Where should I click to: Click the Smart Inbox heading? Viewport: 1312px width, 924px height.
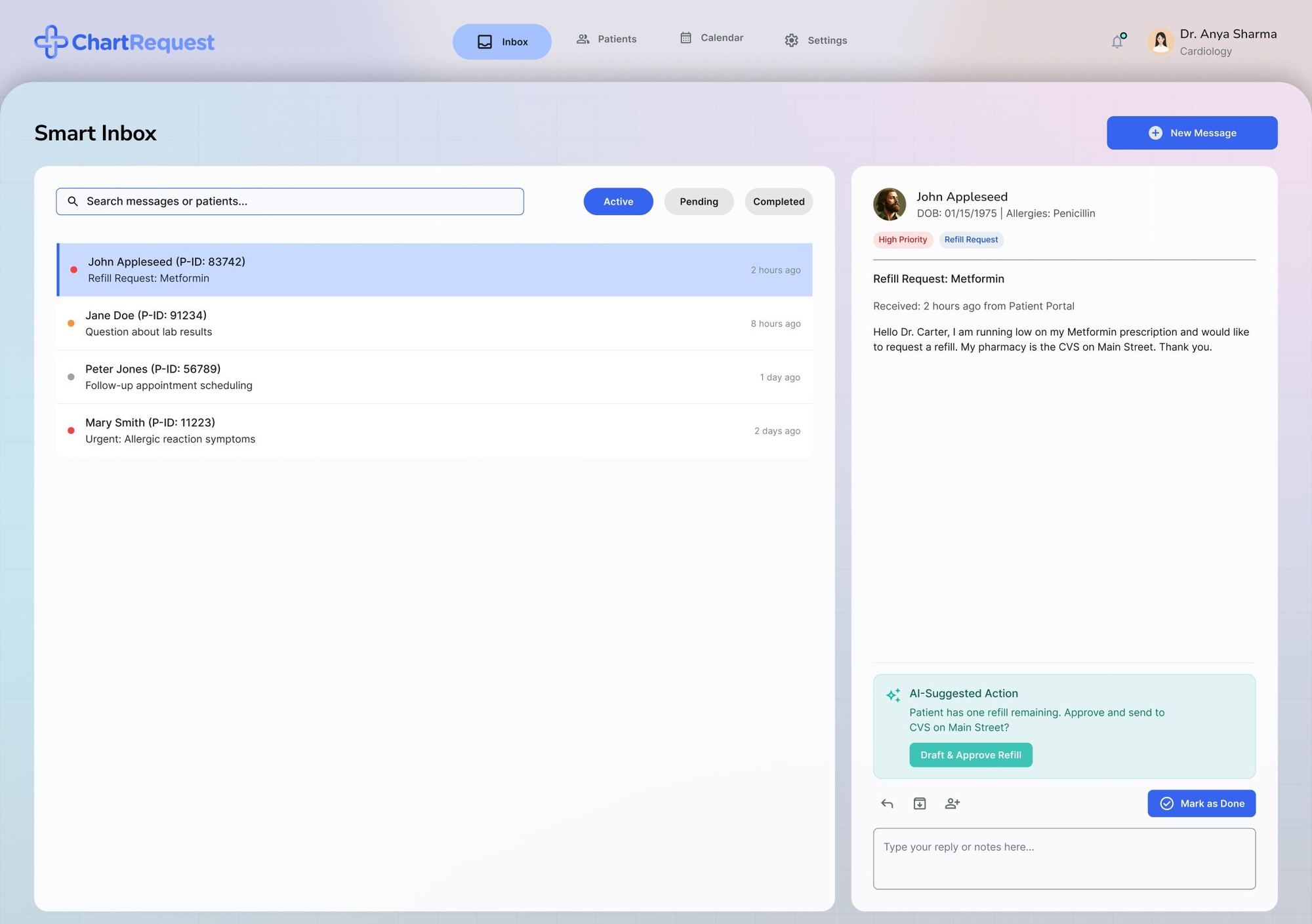pos(95,133)
